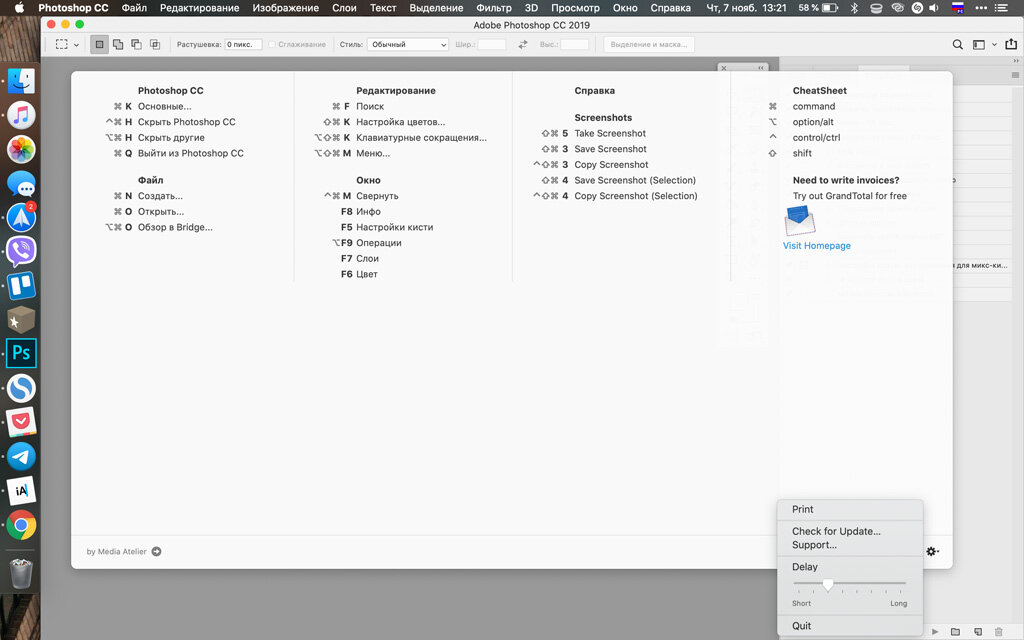The height and width of the screenshot is (640, 1024).
Task: Expand the tool preset picker arrow
Action: pyautogui.click(x=76, y=45)
